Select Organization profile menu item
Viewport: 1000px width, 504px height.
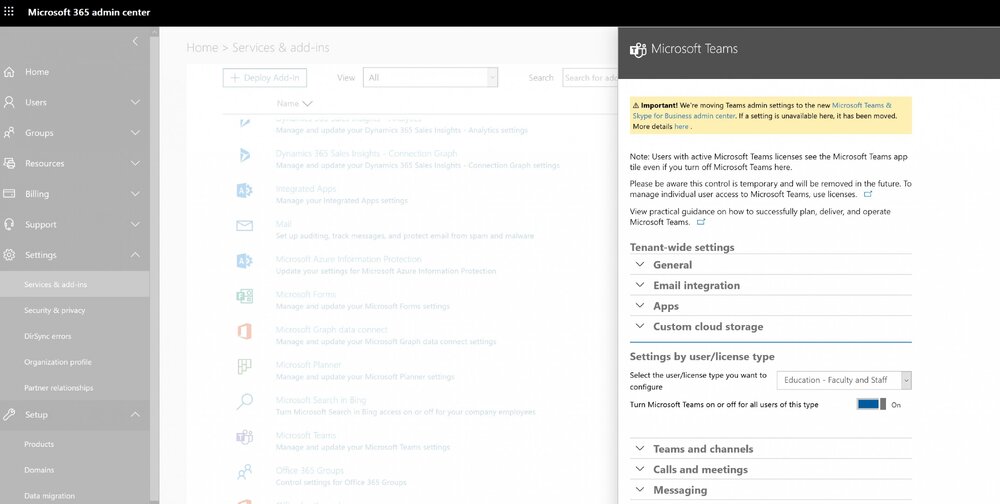58,362
